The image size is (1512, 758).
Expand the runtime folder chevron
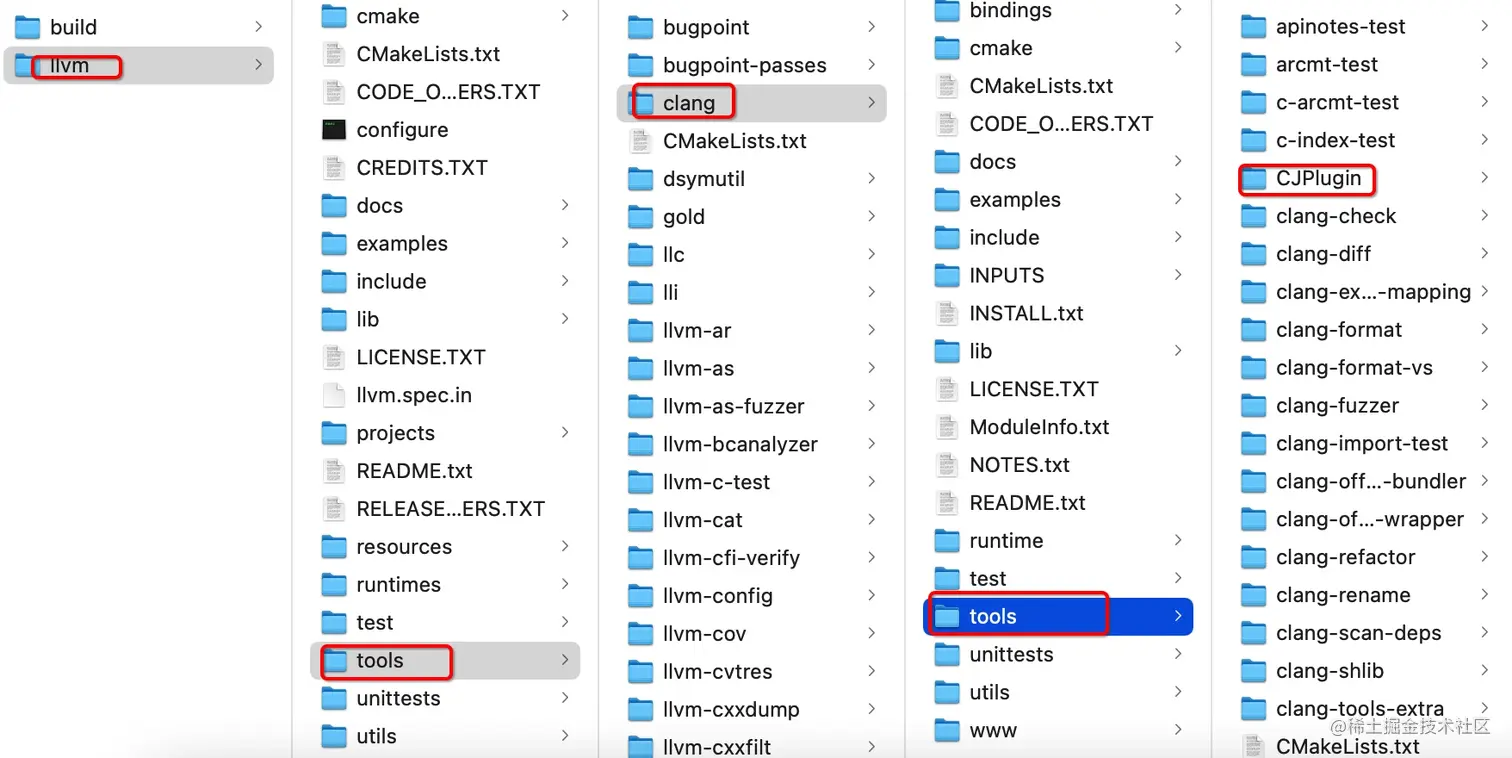coord(1178,540)
